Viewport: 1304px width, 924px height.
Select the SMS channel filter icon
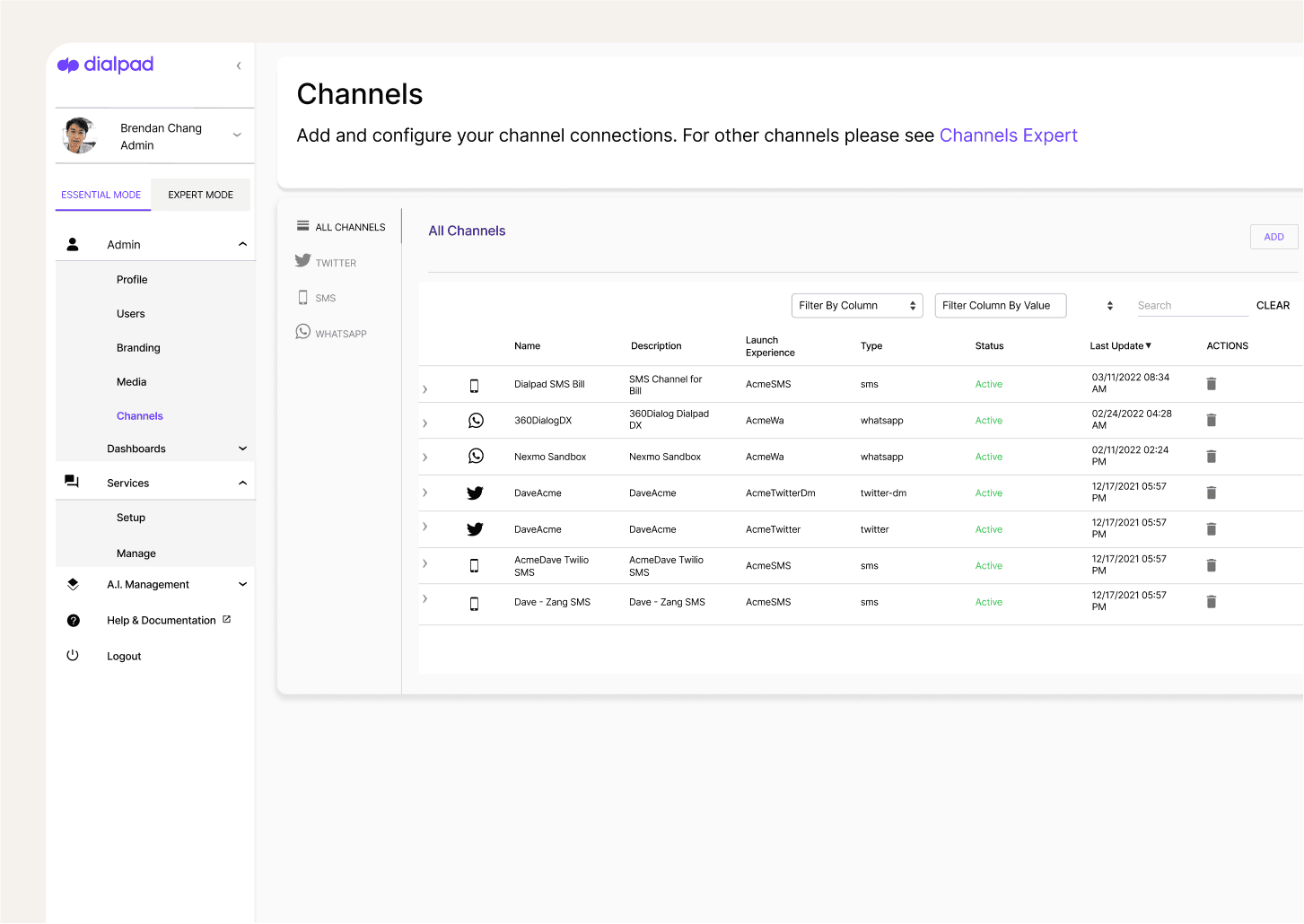pyautogui.click(x=302, y=296)
